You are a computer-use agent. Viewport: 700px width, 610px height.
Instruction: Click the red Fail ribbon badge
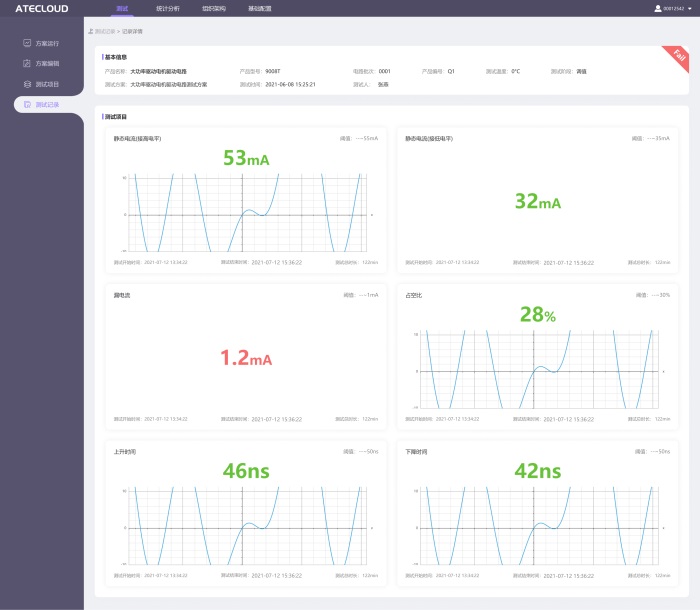[678, 57]
